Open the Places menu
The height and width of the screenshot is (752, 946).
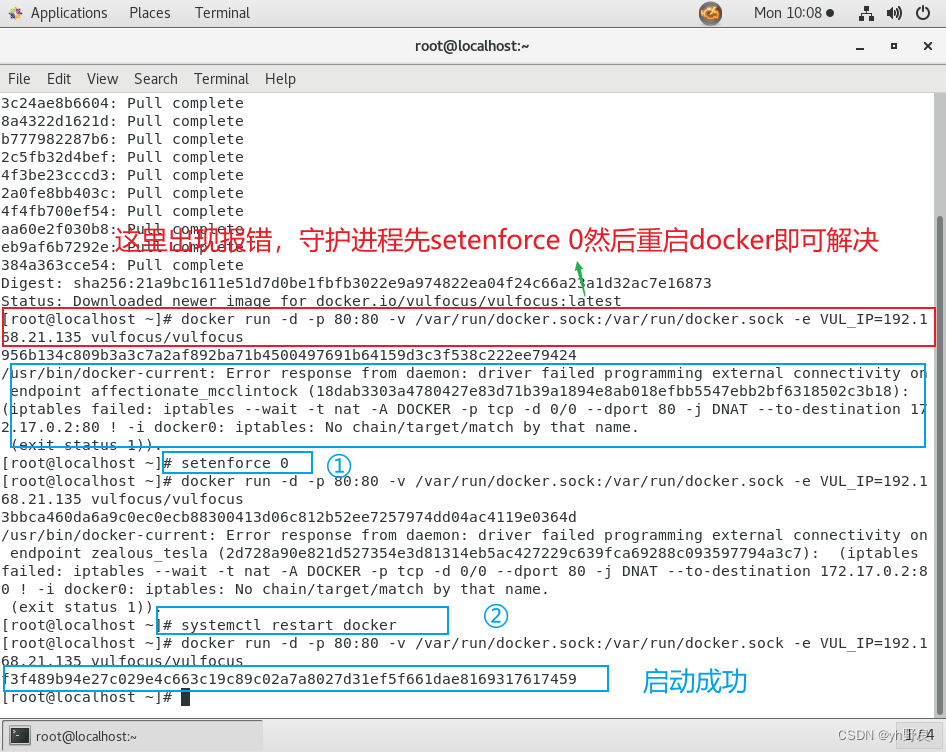tap(149, 13)
